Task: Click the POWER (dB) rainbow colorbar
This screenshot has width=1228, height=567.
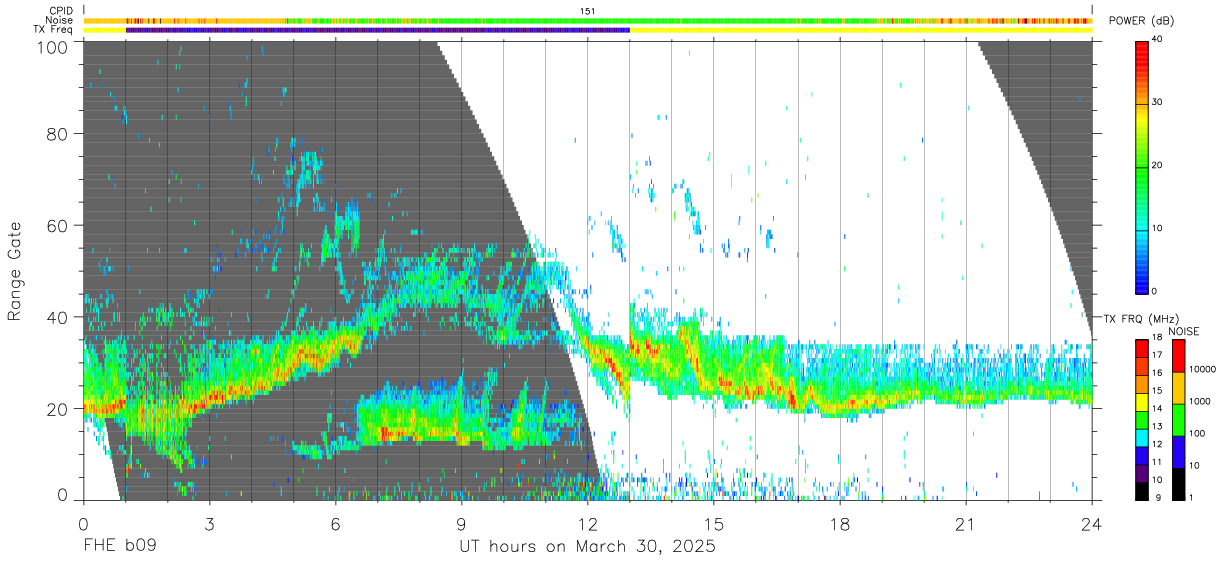Action: (x=1142, y=166)
